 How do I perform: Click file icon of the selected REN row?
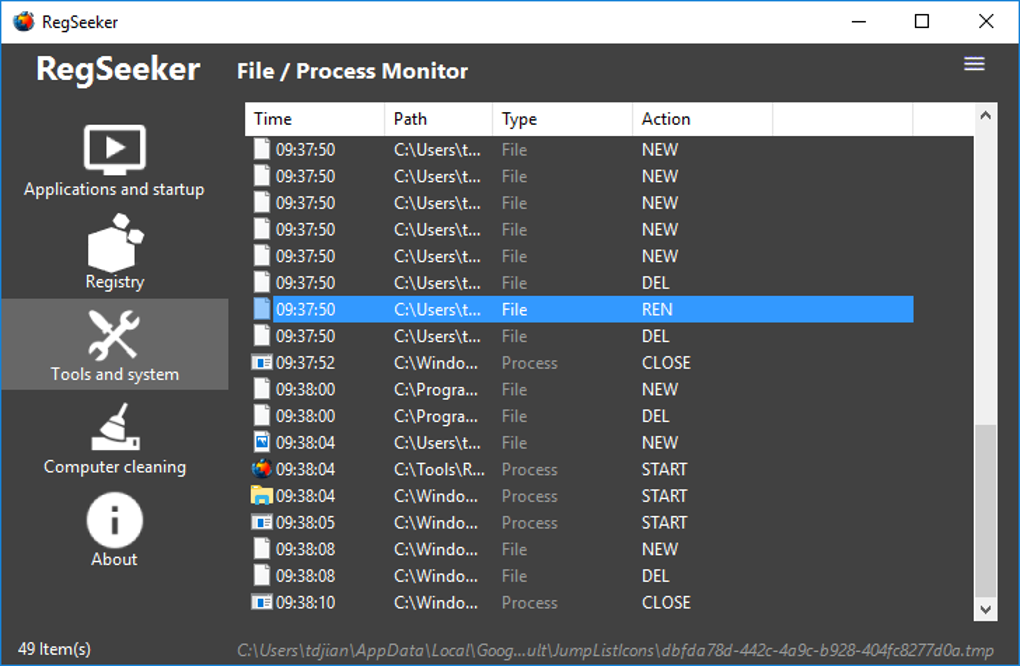coord(262,309)
